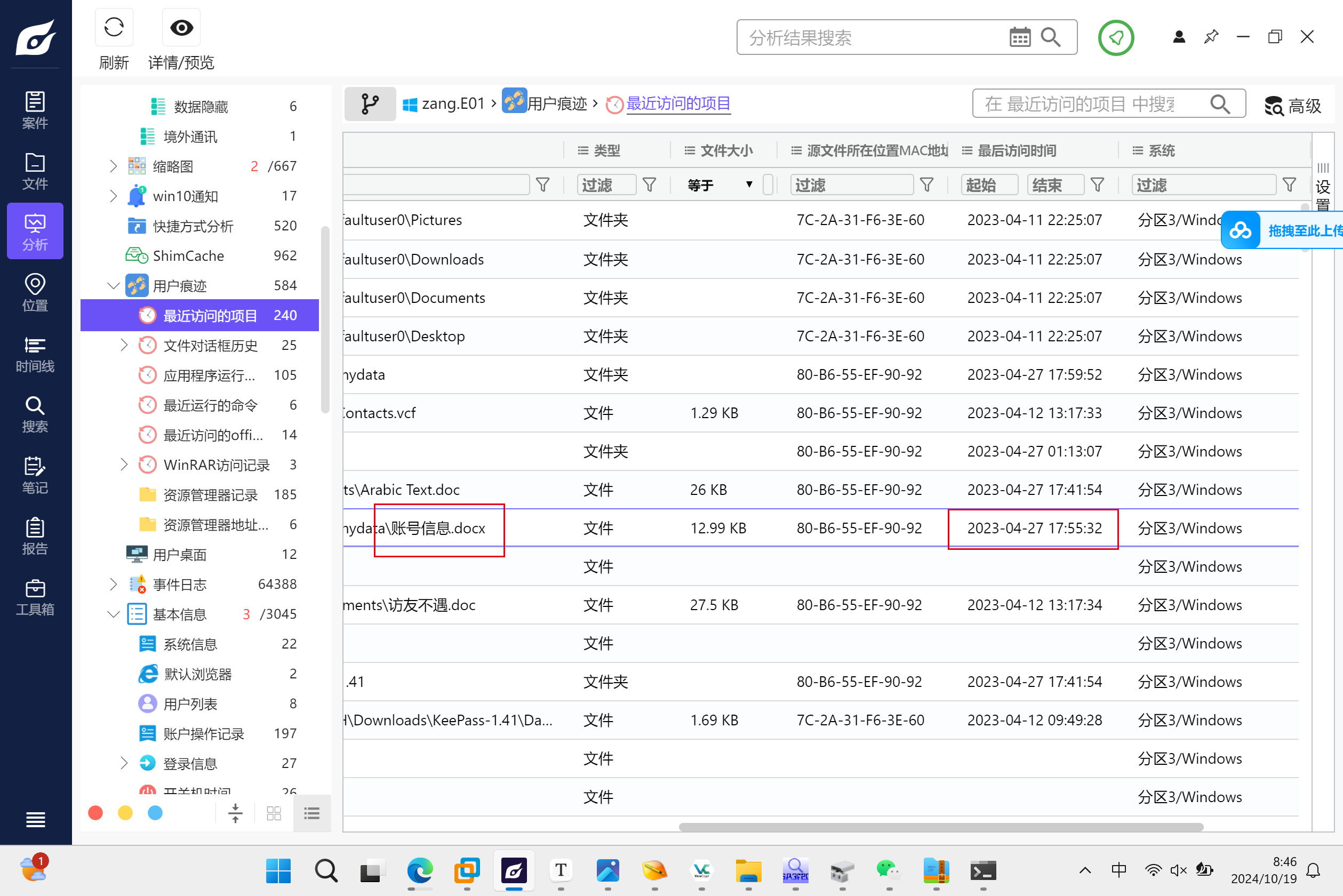The image size is (1343, 896).
Task: Collapse the 用户痕迹 tree node
Action: point(113,285)
